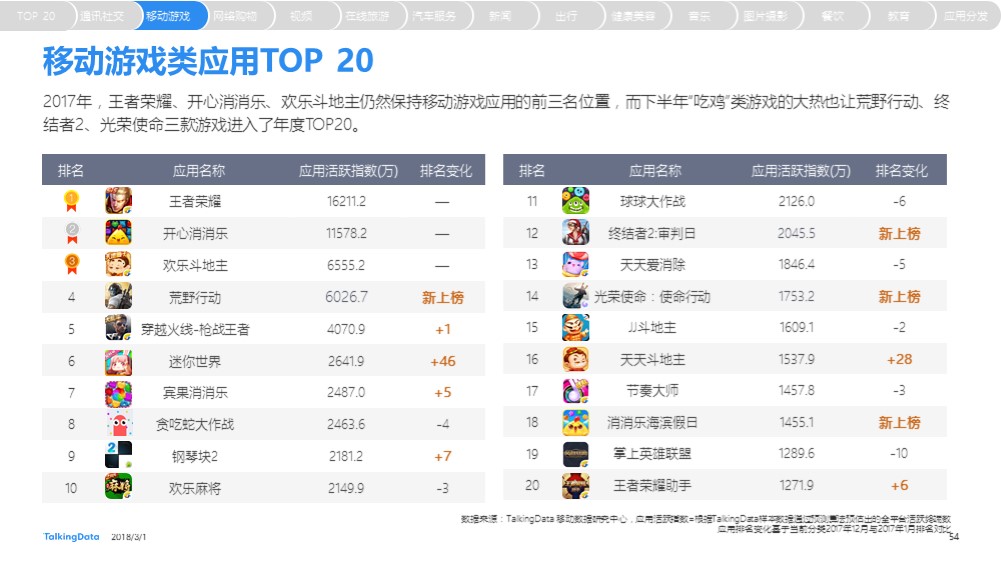Click the 掌上英雄联盟 app icon
Viewport: 1001px width, 563px height.
click(575, 454)
